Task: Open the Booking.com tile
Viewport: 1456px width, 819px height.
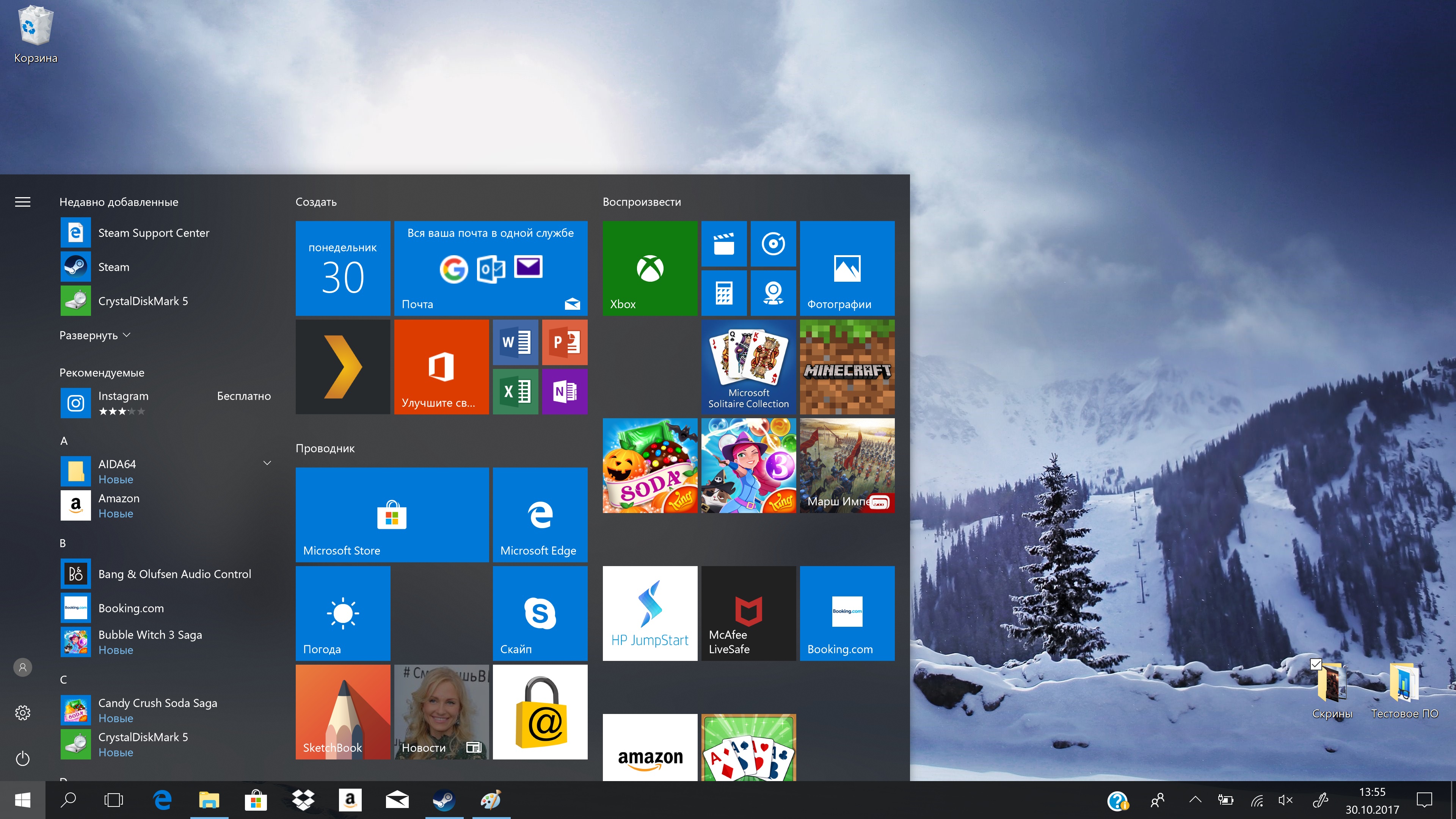Action: click(x=847, y=613)
